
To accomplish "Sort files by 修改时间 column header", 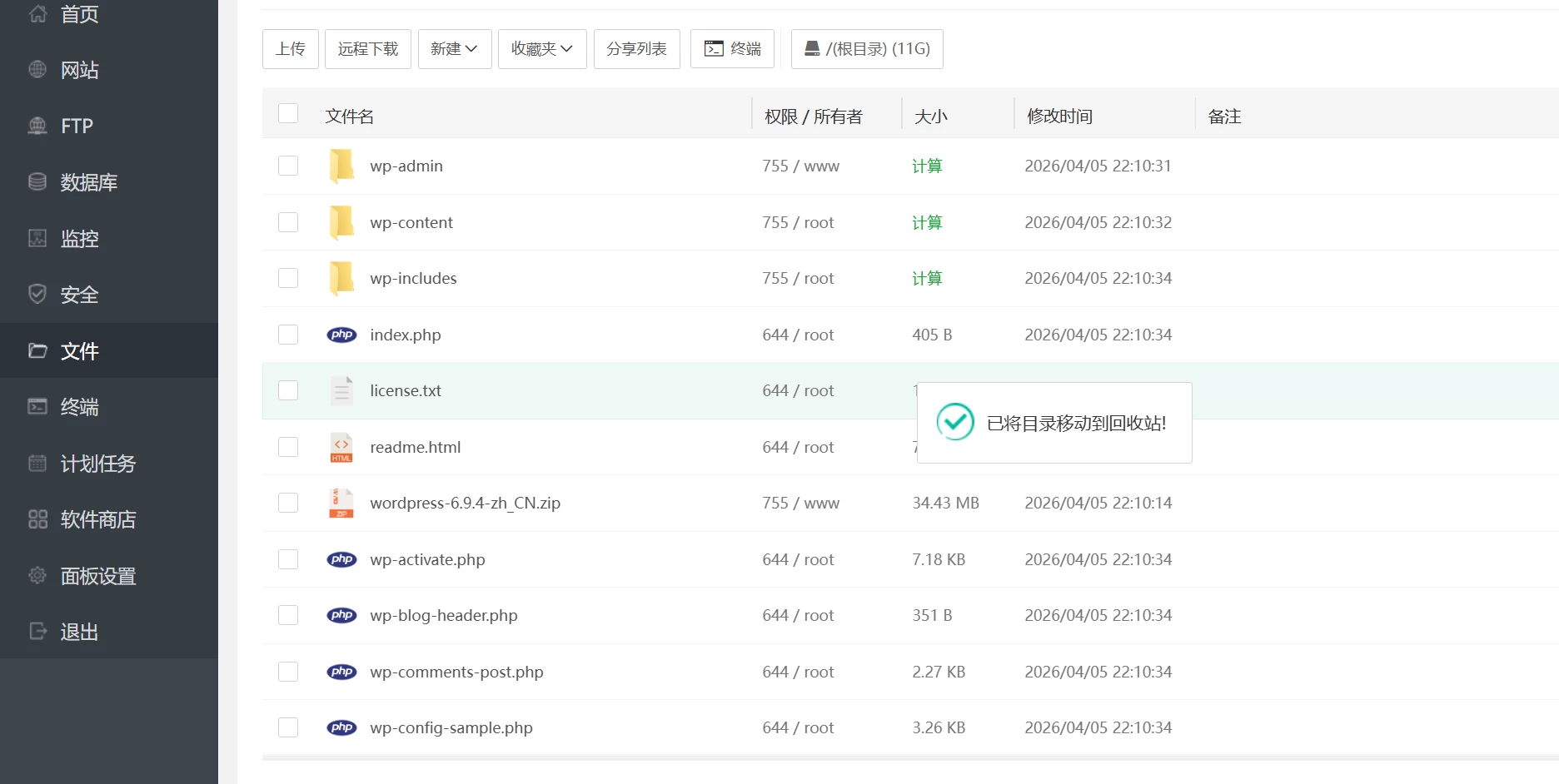I will tap(1059, 117).
